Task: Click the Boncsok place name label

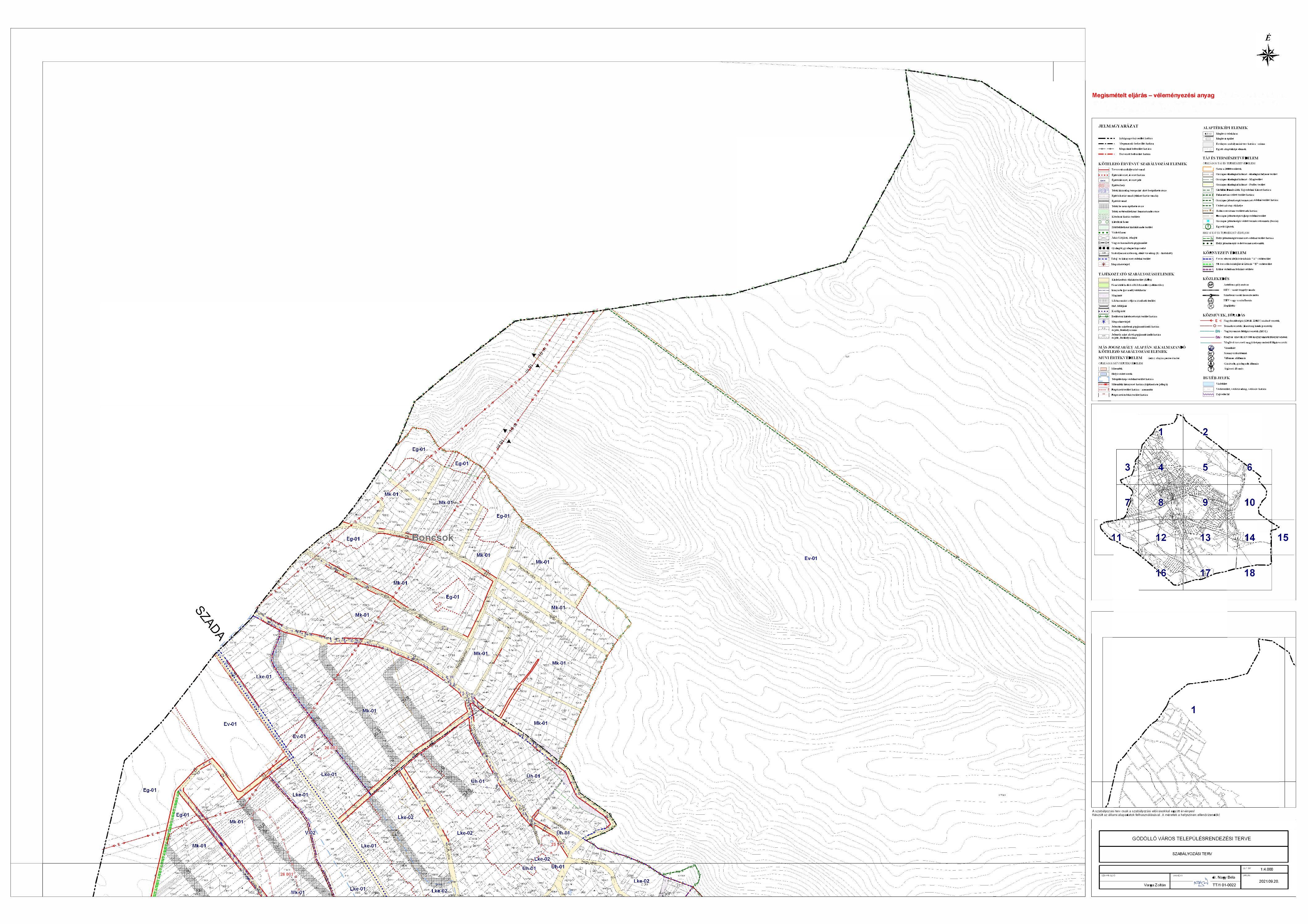Action: coord(433,537)
